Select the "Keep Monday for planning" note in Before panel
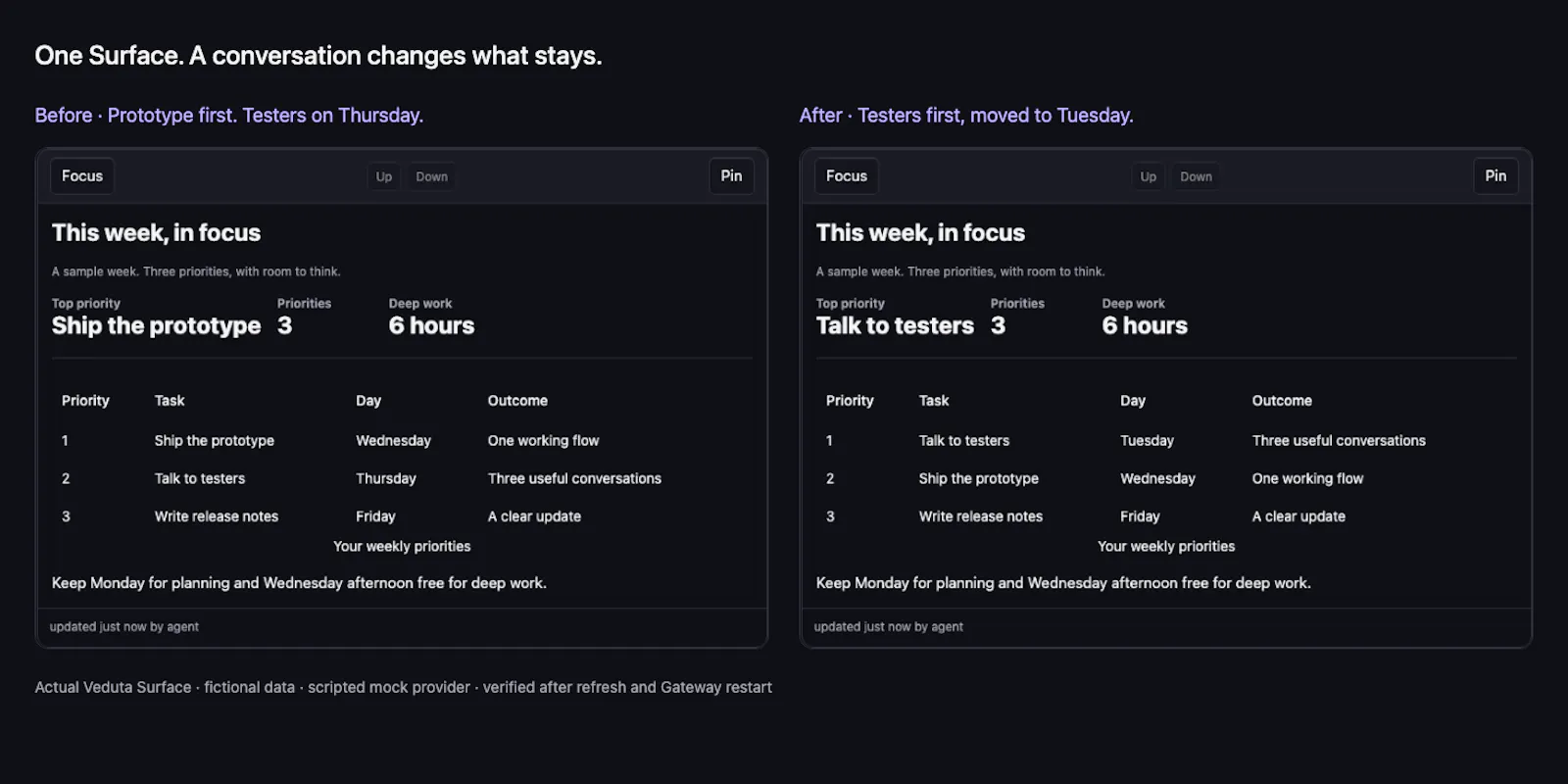 point(299,583)
